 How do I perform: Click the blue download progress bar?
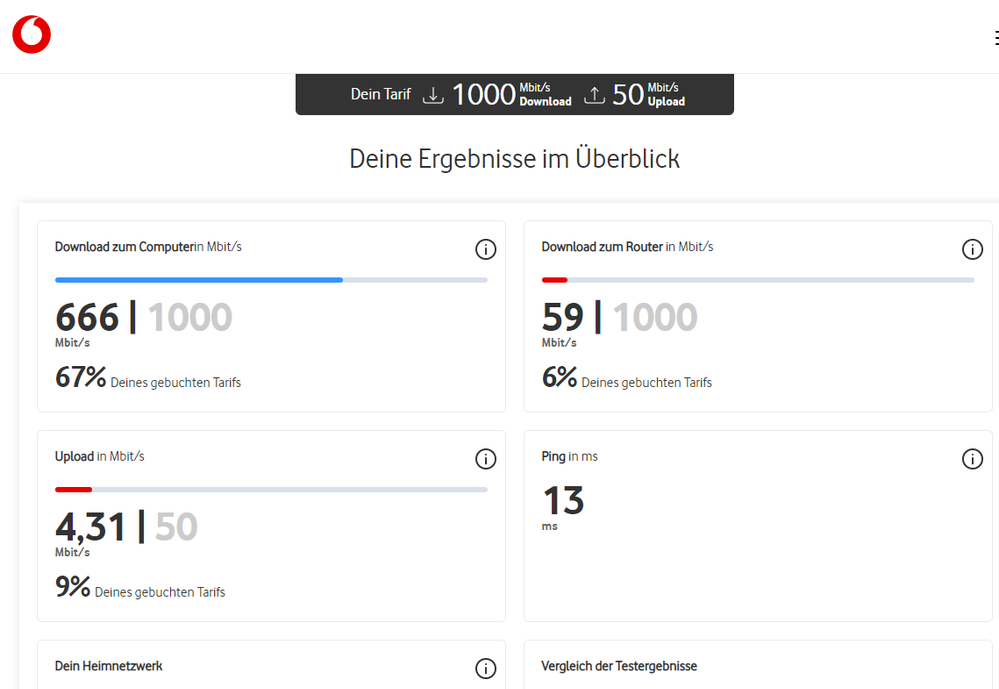[200, 280]
